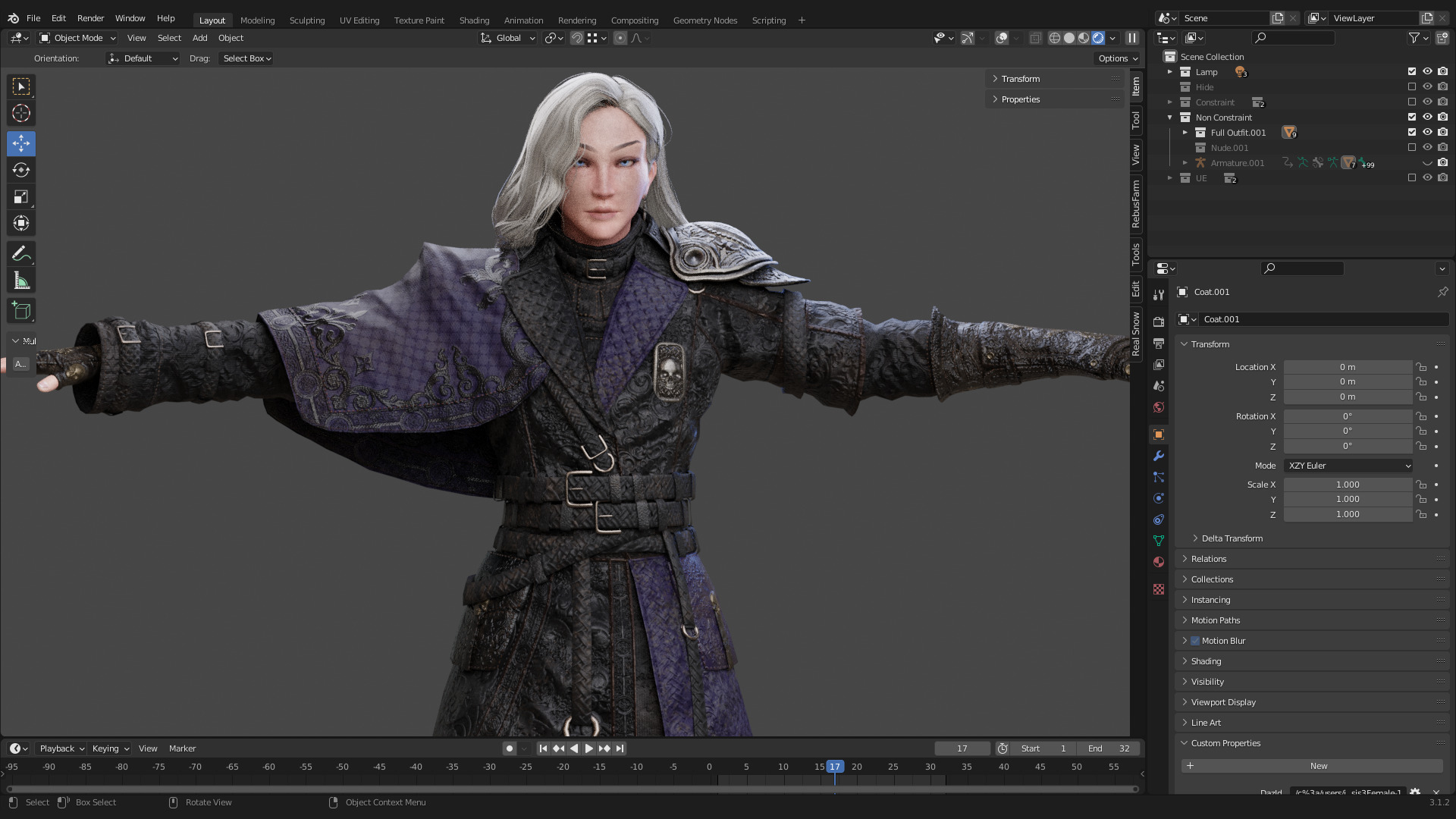The height and width of the screenshot is (819, 1456).
Task: Uncheck the Full Outfit.001 collection checkbox
Action: 1412,133
